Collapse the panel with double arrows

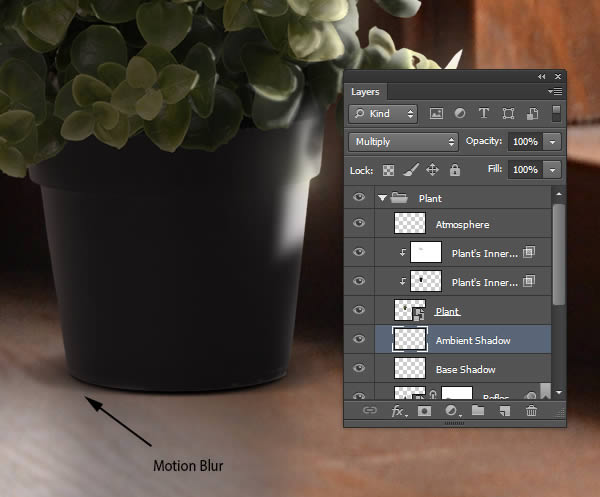point(541,77)
